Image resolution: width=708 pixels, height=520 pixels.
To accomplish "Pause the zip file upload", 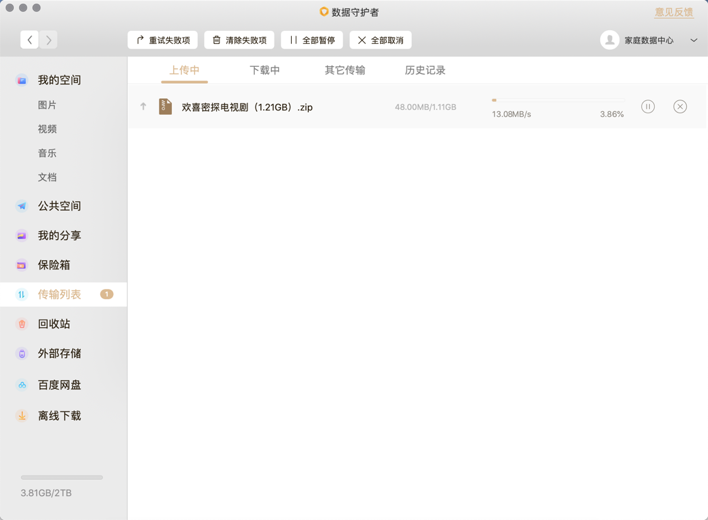I will click(648, 107).
